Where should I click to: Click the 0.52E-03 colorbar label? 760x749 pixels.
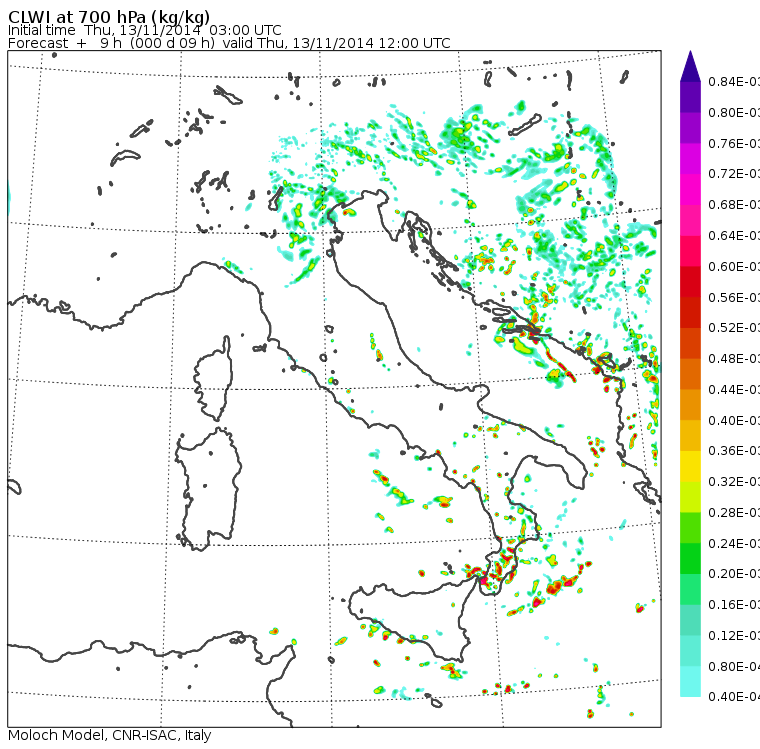734,328
